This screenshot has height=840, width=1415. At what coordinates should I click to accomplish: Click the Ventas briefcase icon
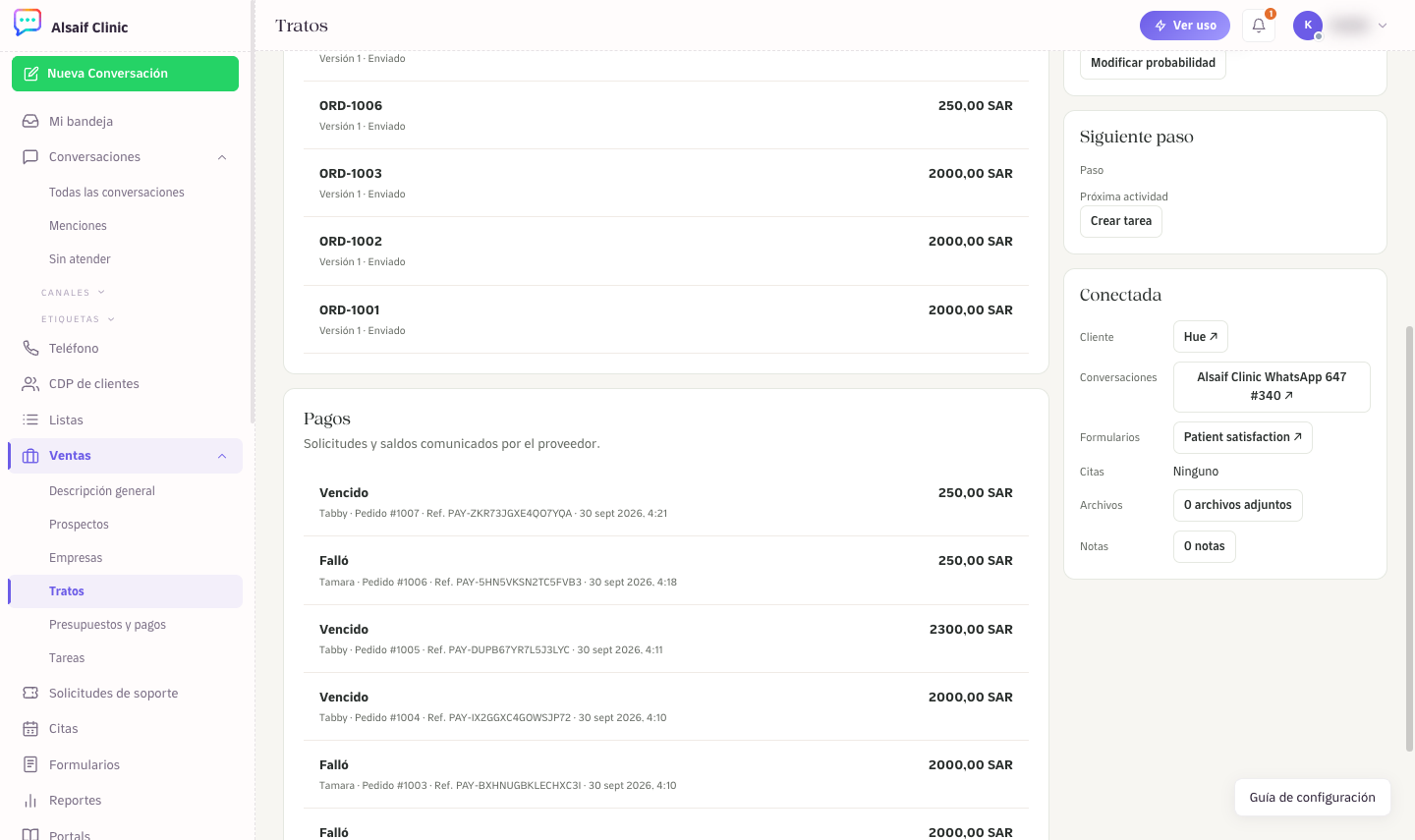pos(30,456)
